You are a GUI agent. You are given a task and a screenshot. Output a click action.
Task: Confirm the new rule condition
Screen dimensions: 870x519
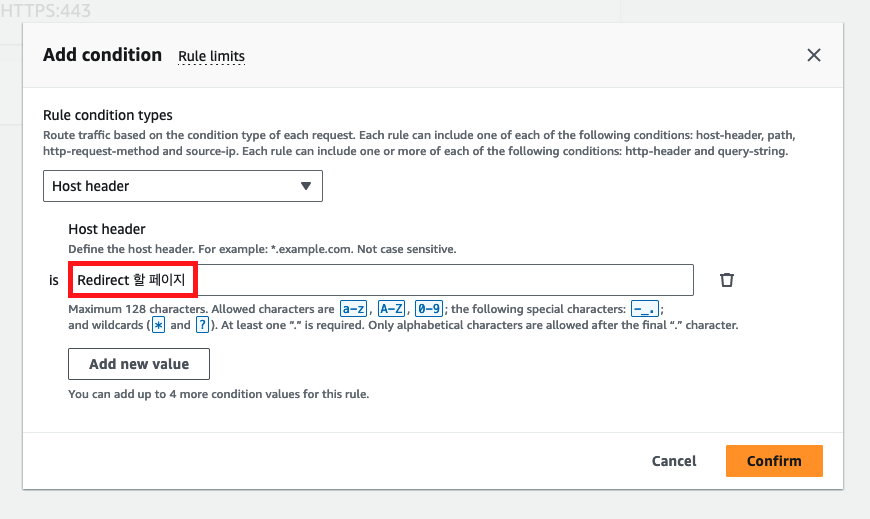(x=774, y=461)
